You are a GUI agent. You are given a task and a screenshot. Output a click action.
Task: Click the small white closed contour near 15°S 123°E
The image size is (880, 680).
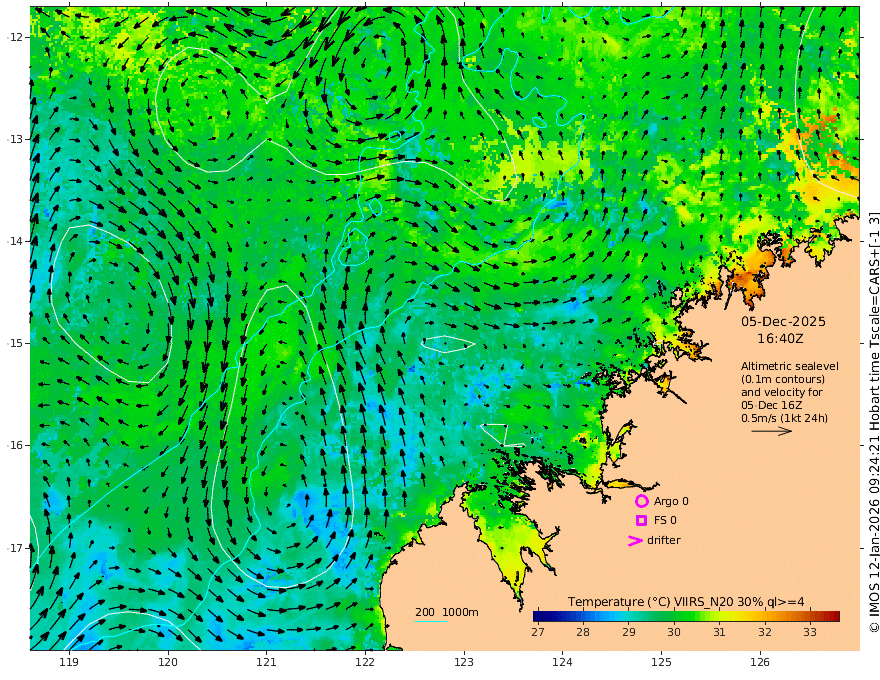click(x=448, y=343)
